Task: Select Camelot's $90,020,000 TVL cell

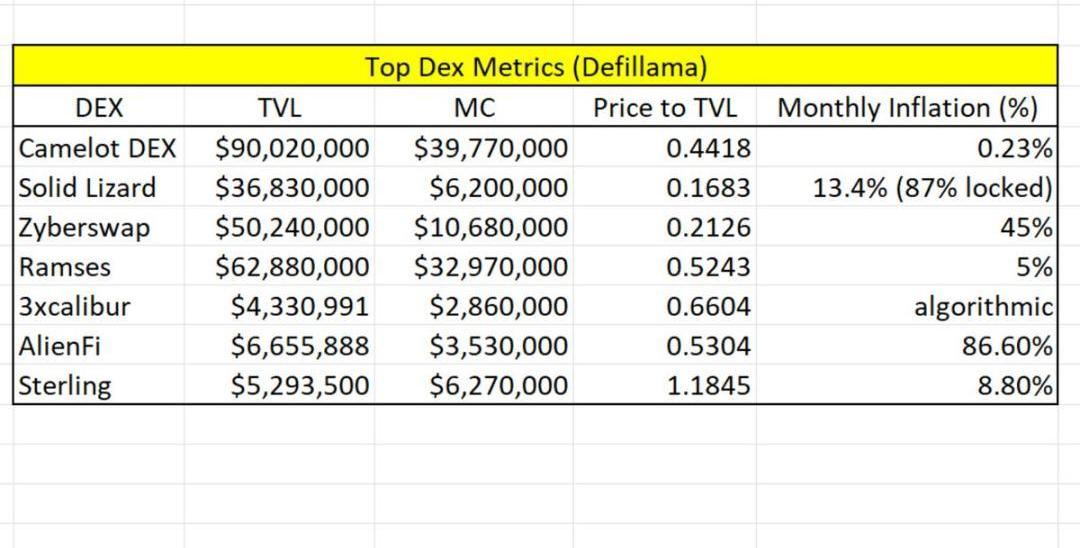Action: tap(292, 149)
